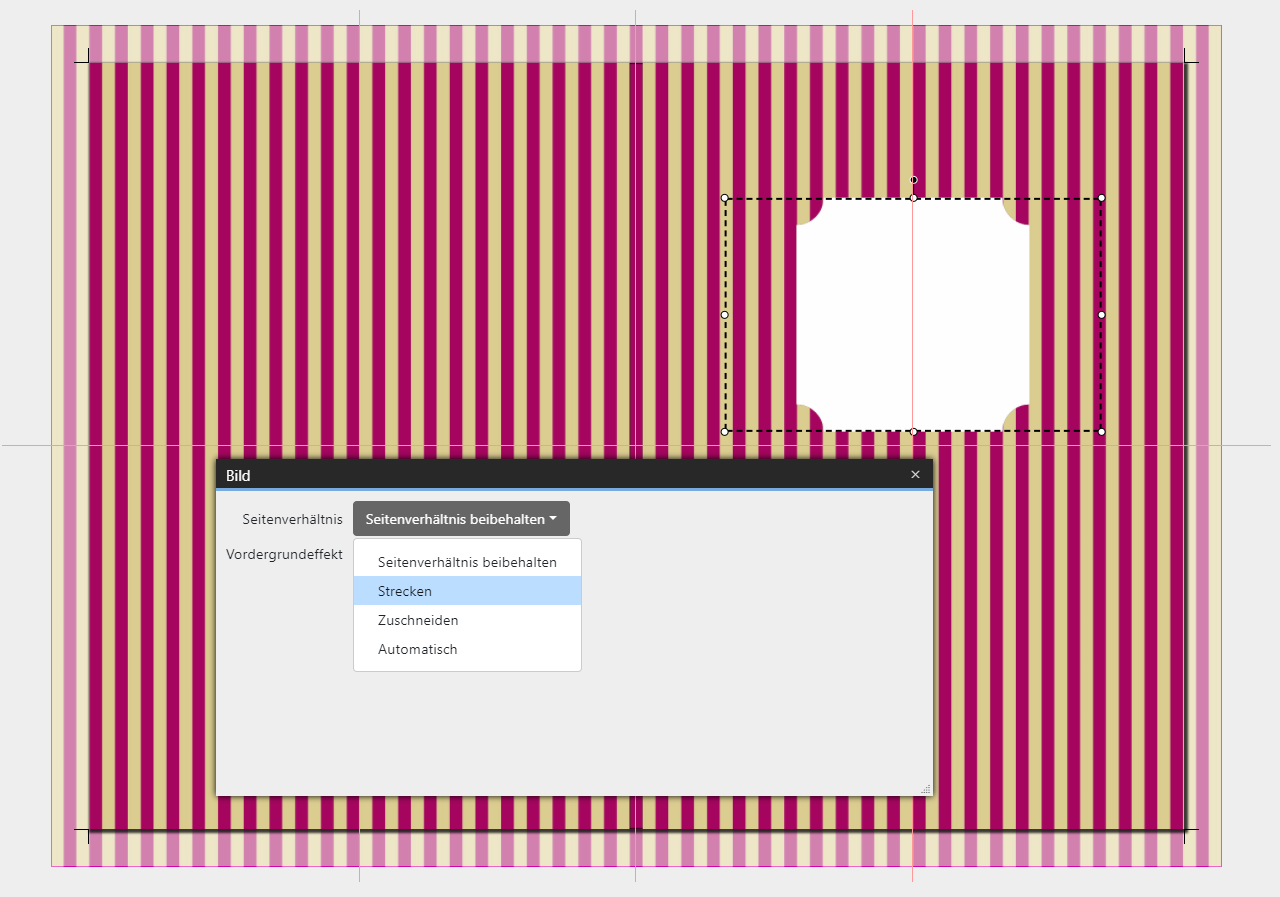Click the top-middle resize handle of the image frame
Screen dimensions: 1280x897
[913, 198]
